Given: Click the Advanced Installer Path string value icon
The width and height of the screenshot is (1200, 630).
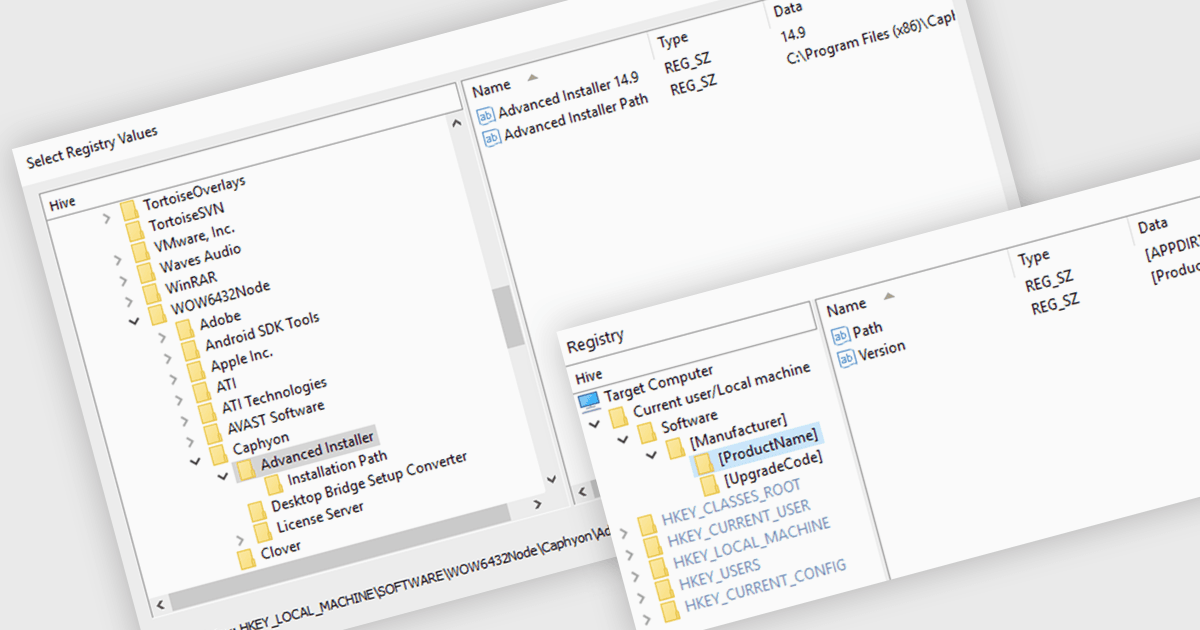Looking at the screenshot, I should [x=491, y=137].
